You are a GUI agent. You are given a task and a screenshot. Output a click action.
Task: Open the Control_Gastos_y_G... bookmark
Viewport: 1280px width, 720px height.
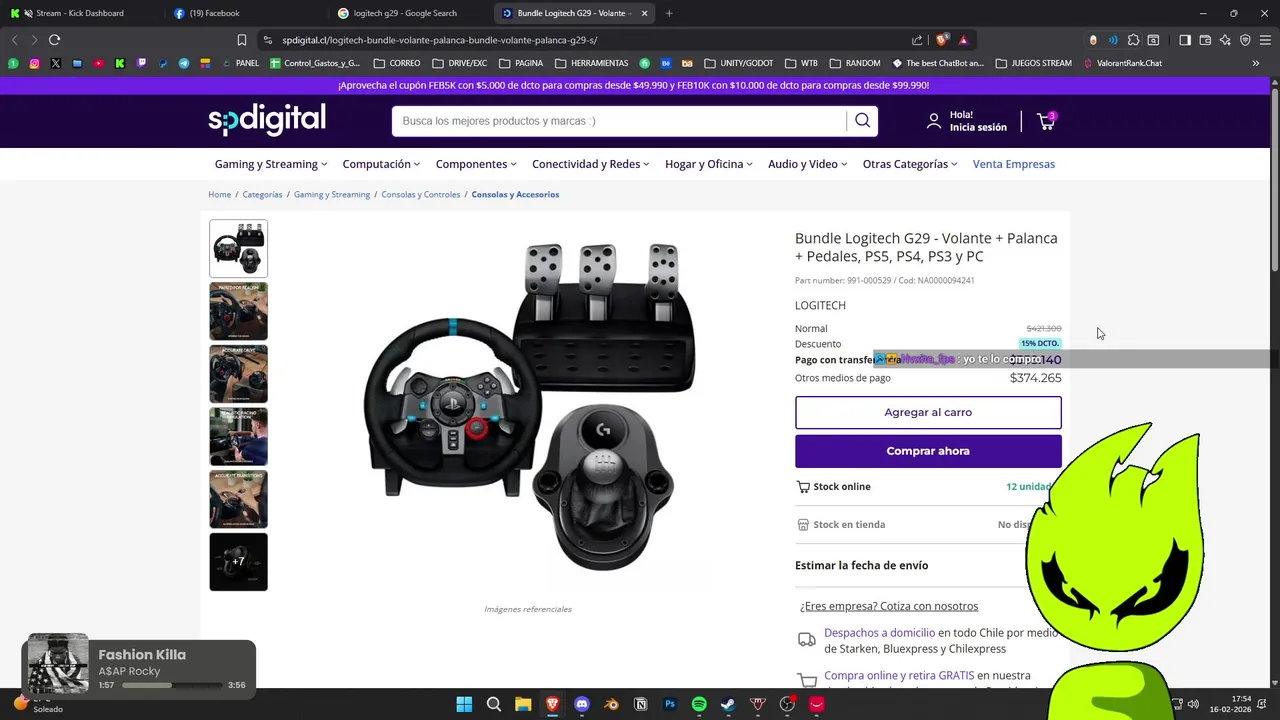tap(314, 63)
